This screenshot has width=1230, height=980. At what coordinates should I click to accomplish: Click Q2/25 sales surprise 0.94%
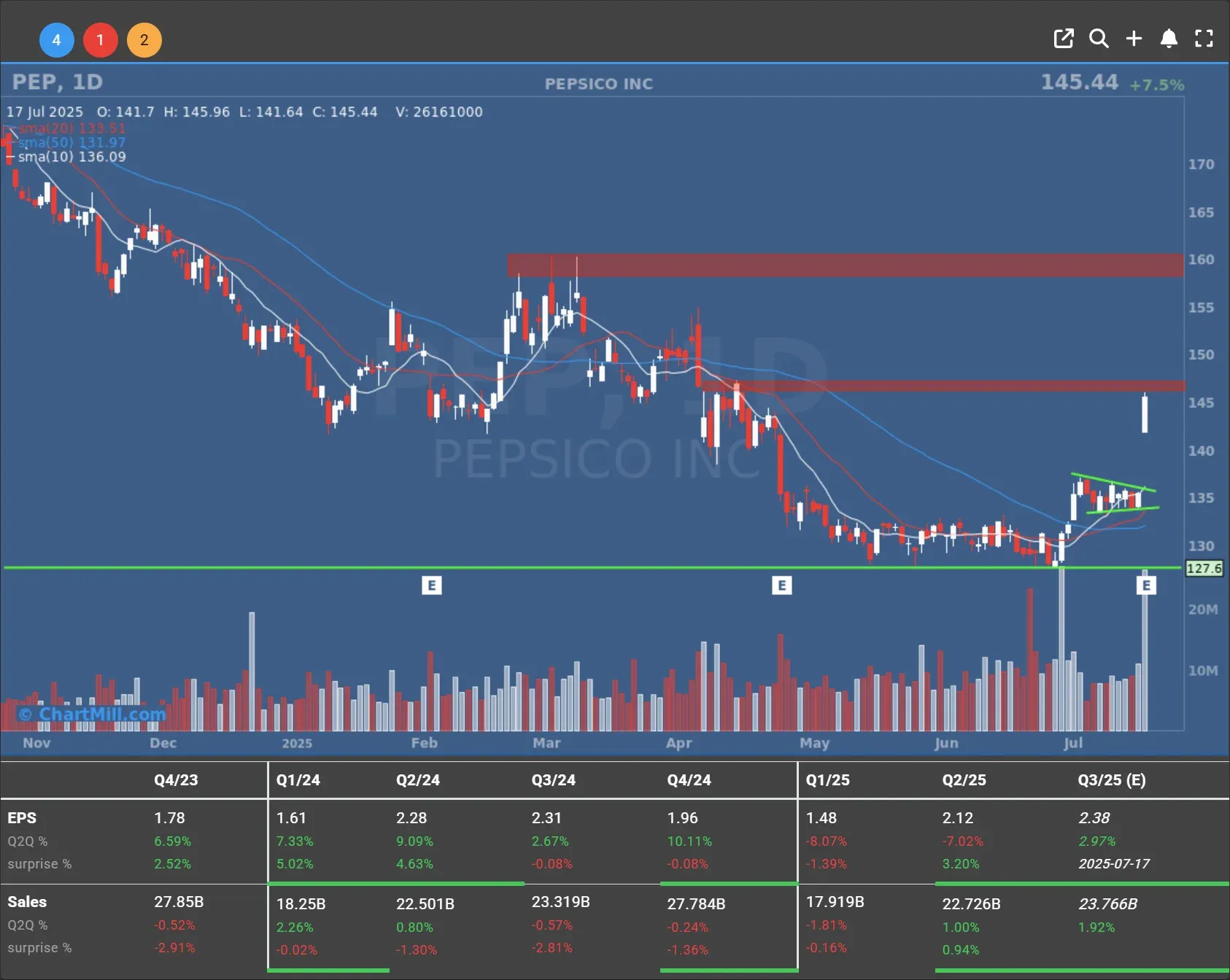(x=961, y=950)
